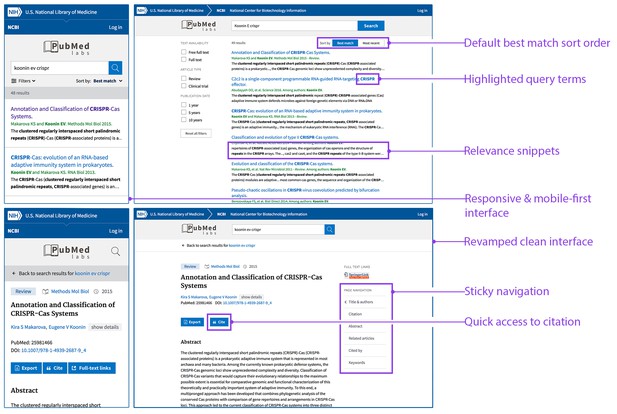Screen dimensions: 617x414
Task: Open the Filters dropdown in the mobile results panel
Action: point(23,81)
